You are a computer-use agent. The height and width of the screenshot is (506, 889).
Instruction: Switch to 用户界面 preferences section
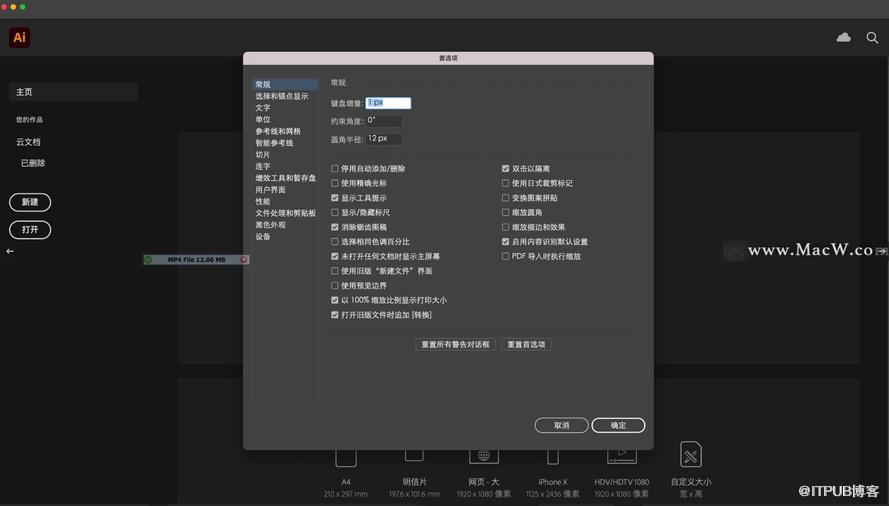270,190
